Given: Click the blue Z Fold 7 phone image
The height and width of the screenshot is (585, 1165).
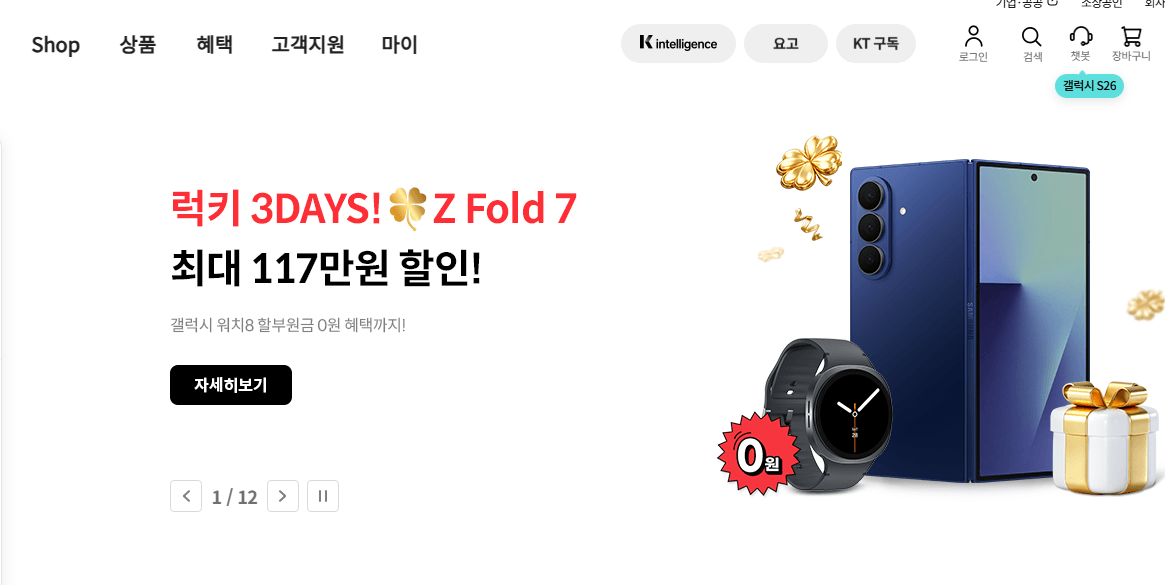Looking at the screenshot, I should (970, 320).
